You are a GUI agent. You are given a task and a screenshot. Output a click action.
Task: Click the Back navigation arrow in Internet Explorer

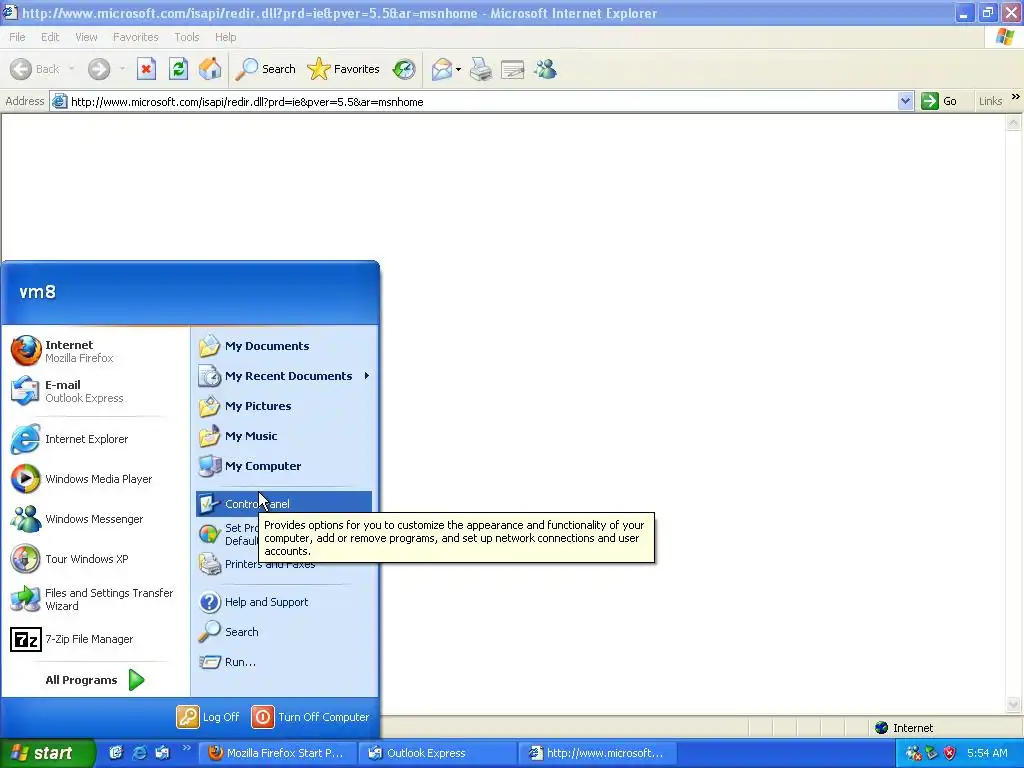[x=21, y=69]
